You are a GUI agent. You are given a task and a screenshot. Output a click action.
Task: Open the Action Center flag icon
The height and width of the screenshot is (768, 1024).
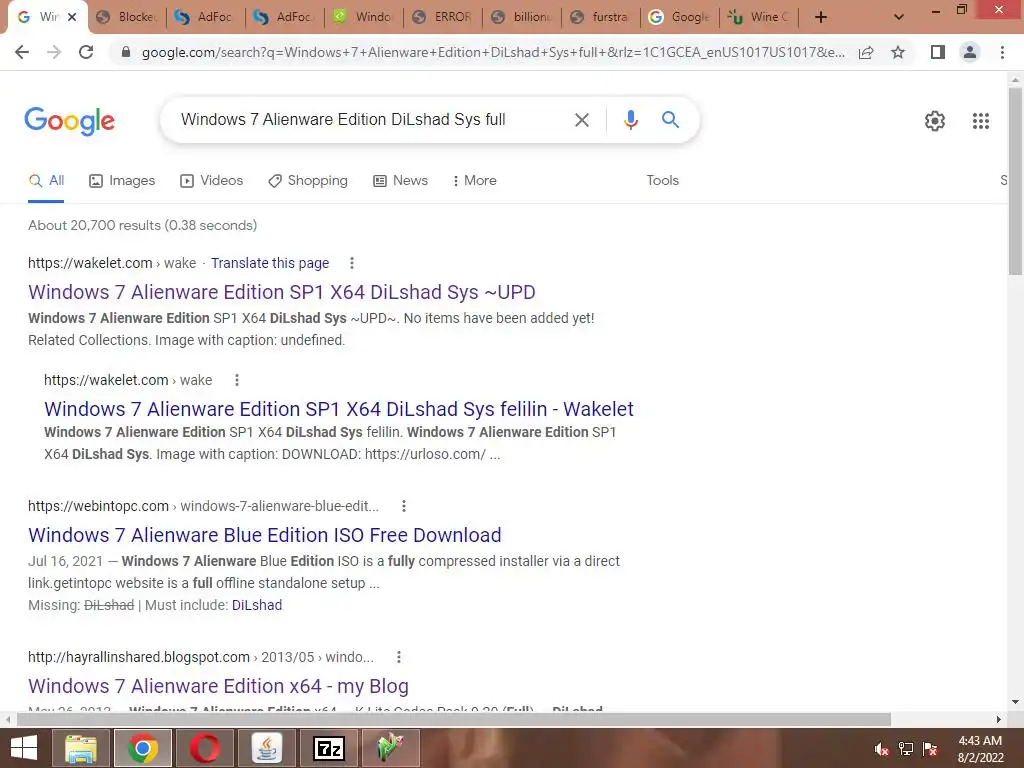pyautogui.click(x=930, y=749)
